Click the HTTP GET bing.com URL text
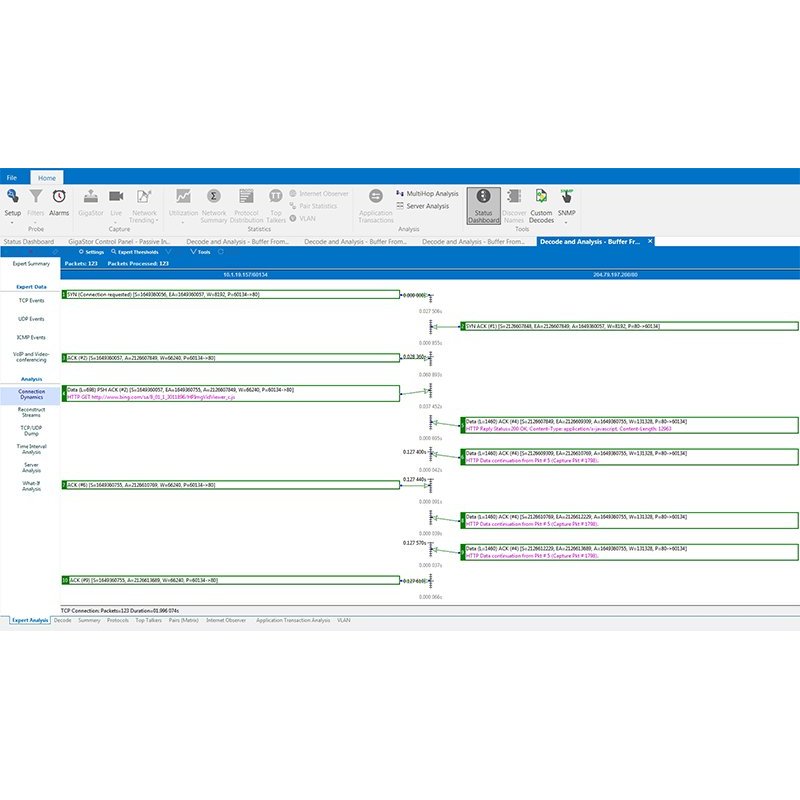Screen dimensions: 800x800 (151, 397)
